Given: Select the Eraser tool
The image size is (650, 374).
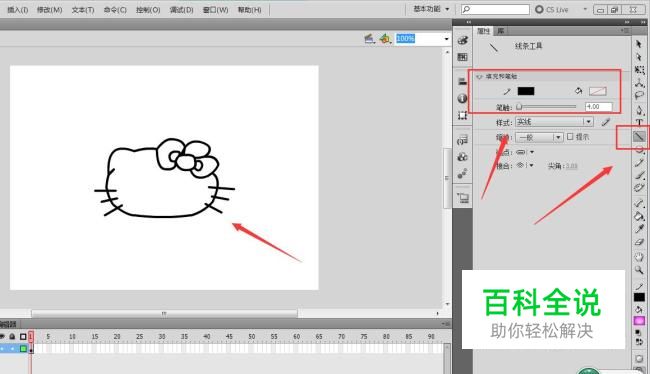Looking at the screenshot, I should pyautogui.click(x=639, y=242).
